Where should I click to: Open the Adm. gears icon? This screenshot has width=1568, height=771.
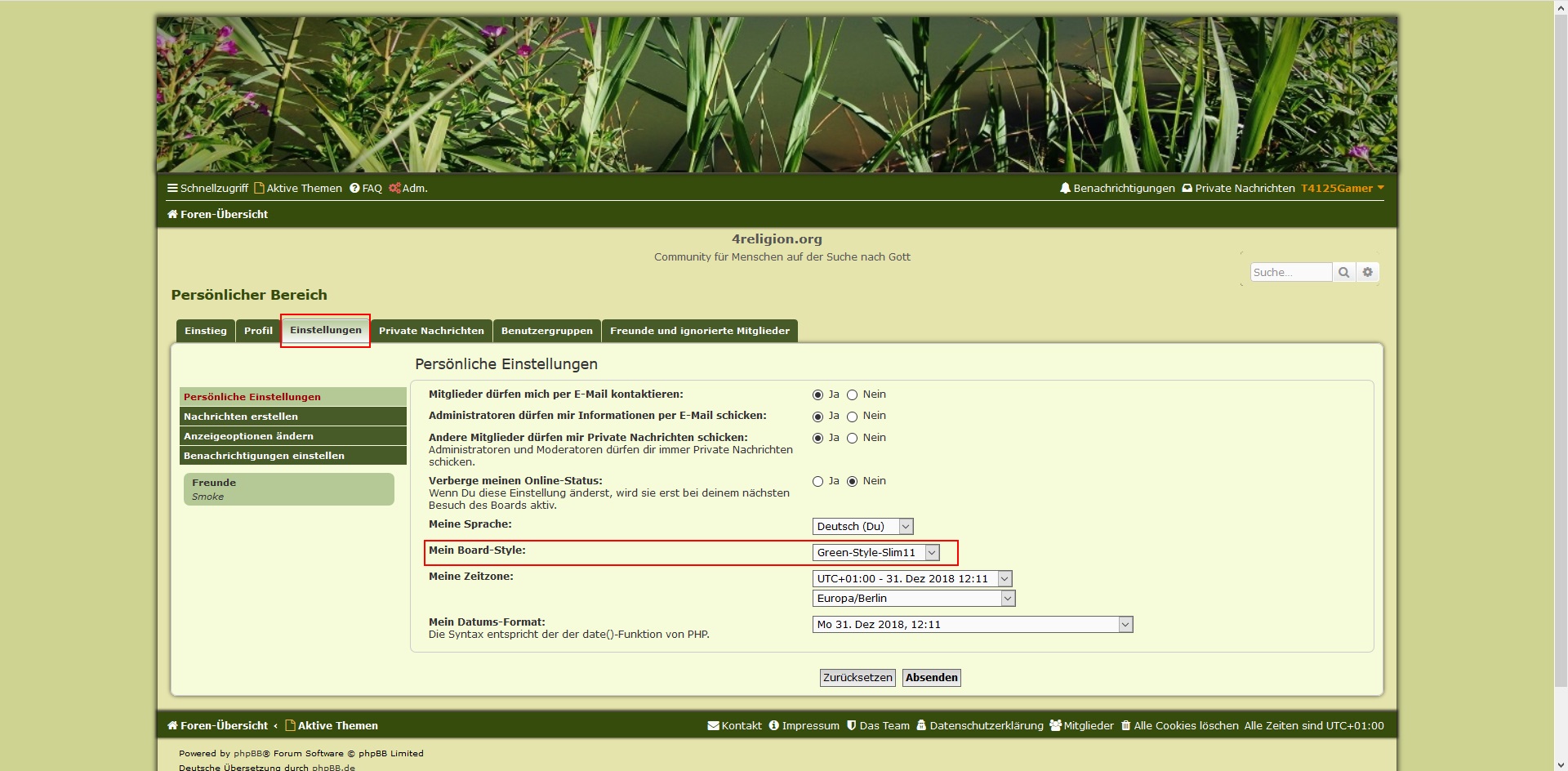click(x=394, y=189)
